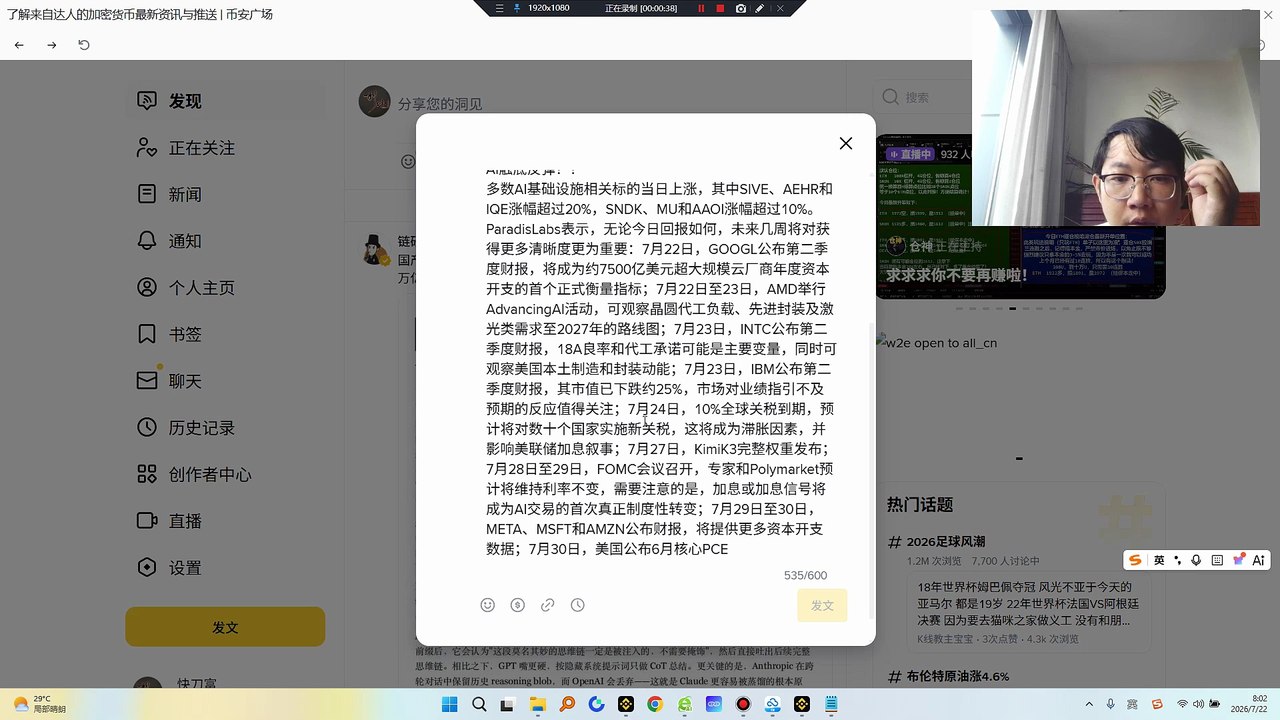Open the live stream thumbnail

click(x=1020, y=216)
